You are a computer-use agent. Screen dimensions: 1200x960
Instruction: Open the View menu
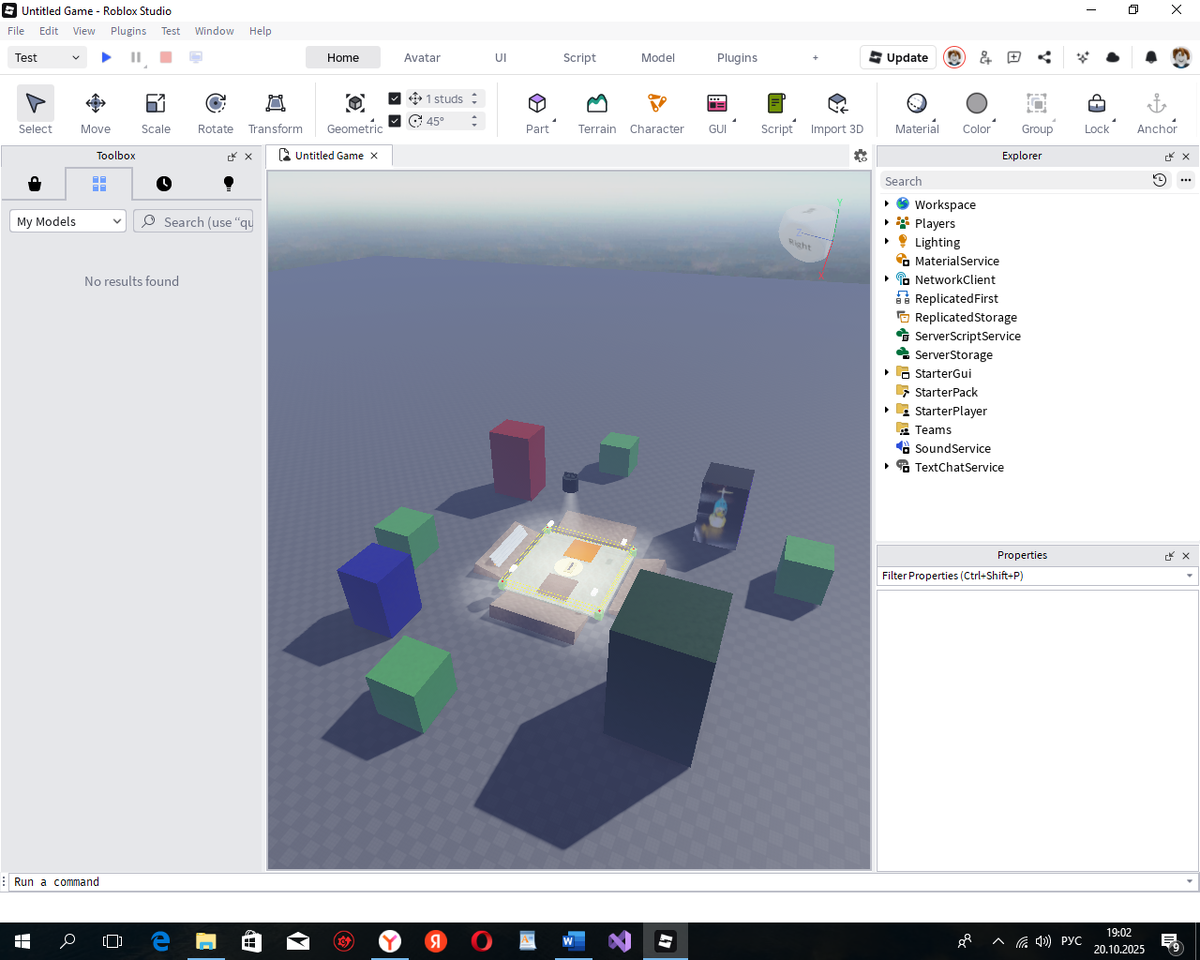click(x=83, y=30)
